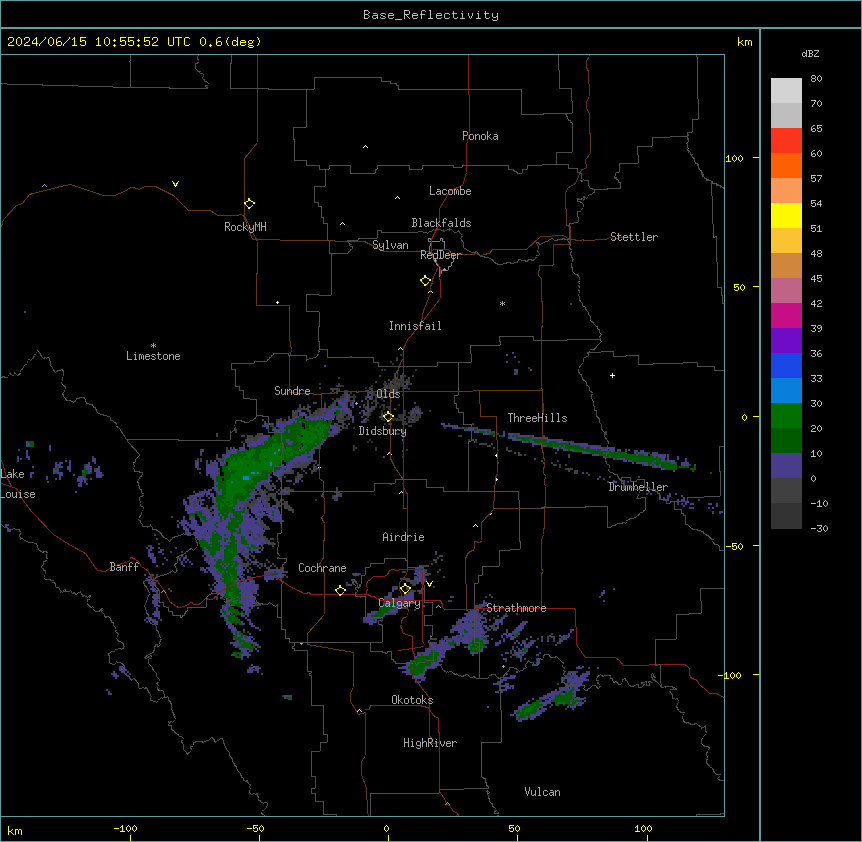The image size is (862, 842).
Task: Click the Lacombe city label
Action: 450,191
